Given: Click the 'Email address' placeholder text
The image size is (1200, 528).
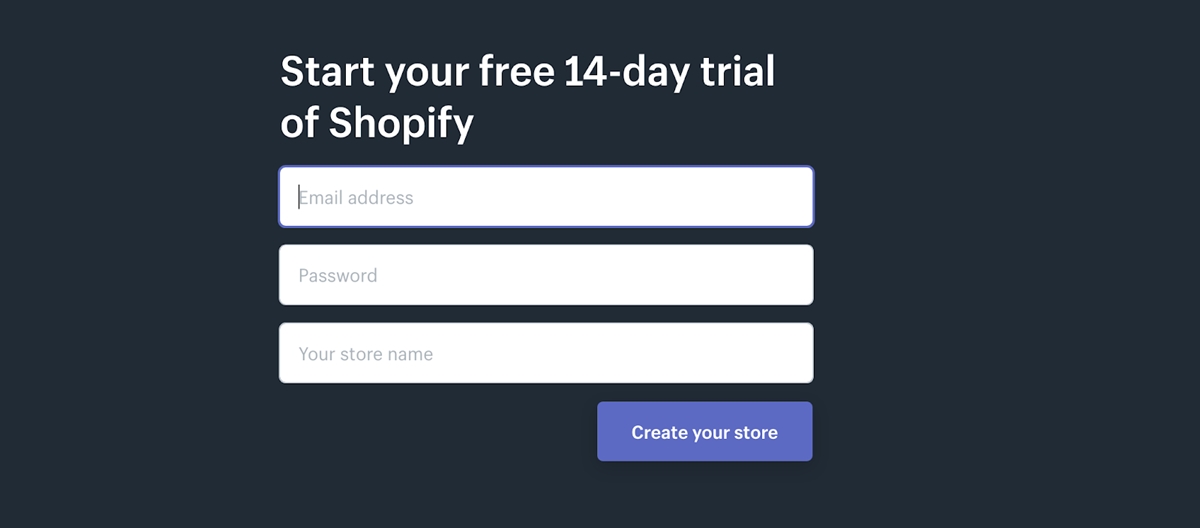Looking at the screenshot, I should click(356, 198).
